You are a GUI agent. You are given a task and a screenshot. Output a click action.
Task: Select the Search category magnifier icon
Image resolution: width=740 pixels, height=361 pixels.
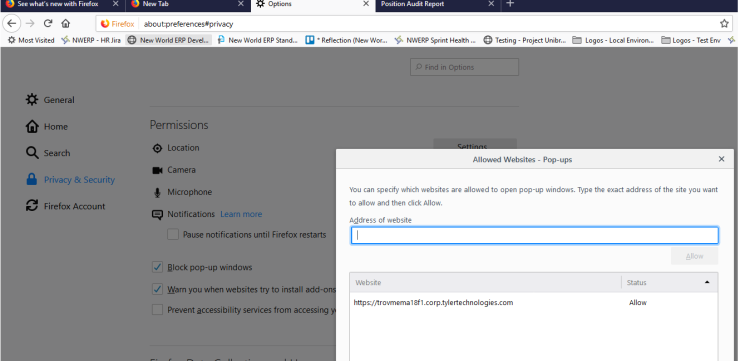[x=32, y=153]
